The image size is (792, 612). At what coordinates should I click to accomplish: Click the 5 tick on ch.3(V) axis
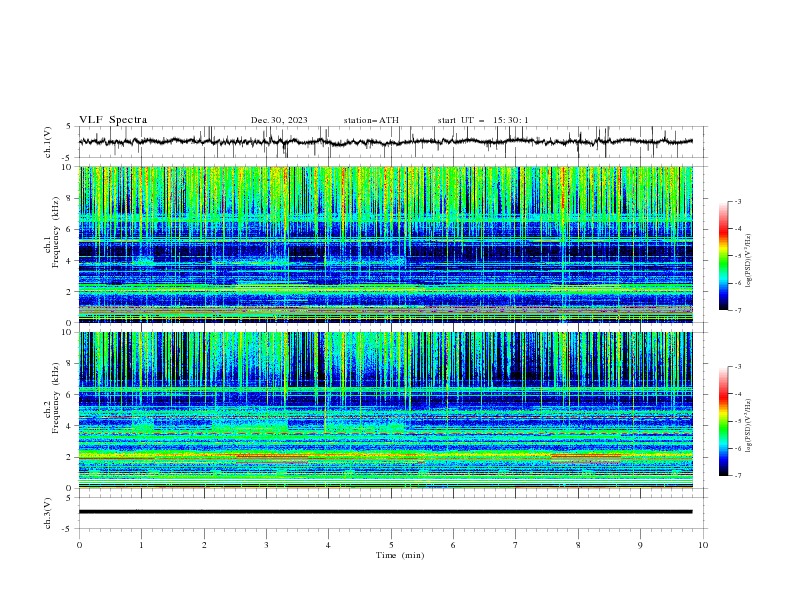[x=71, y=497]
